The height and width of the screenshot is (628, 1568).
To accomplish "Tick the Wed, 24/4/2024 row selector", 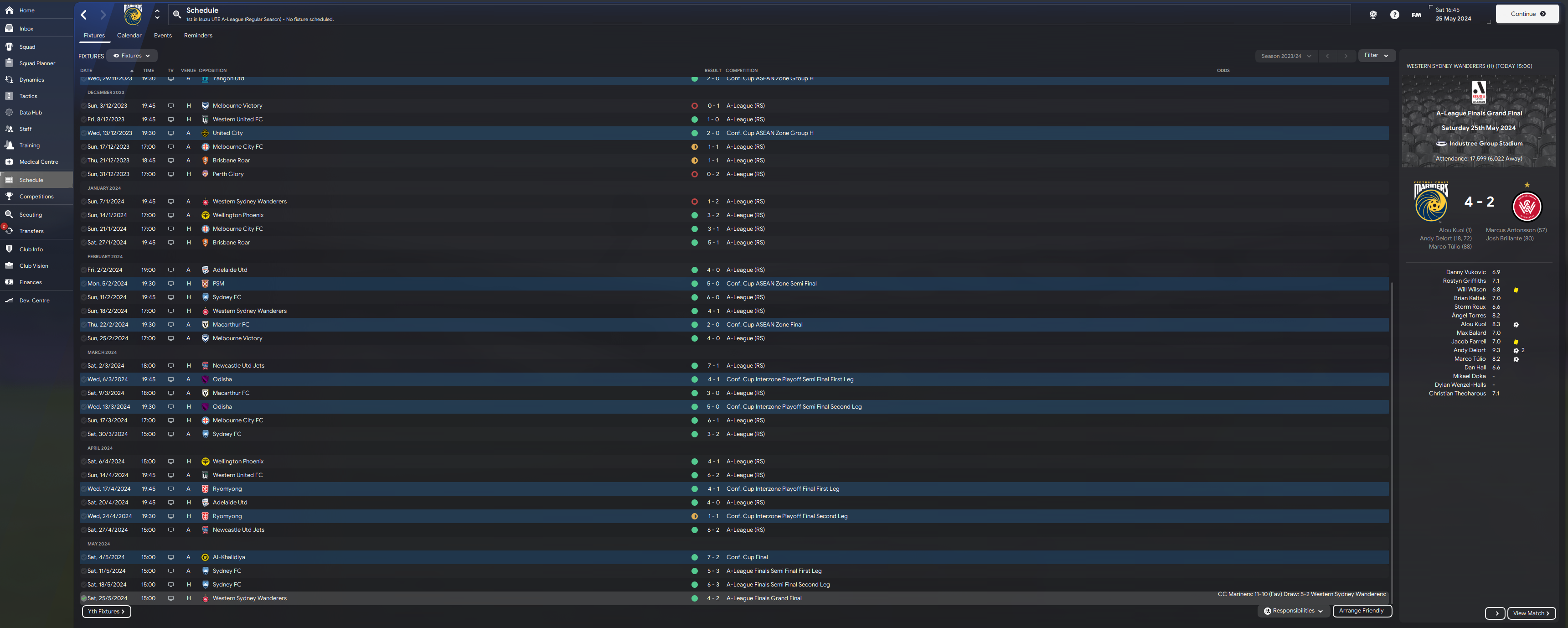I will click(84, 516).
